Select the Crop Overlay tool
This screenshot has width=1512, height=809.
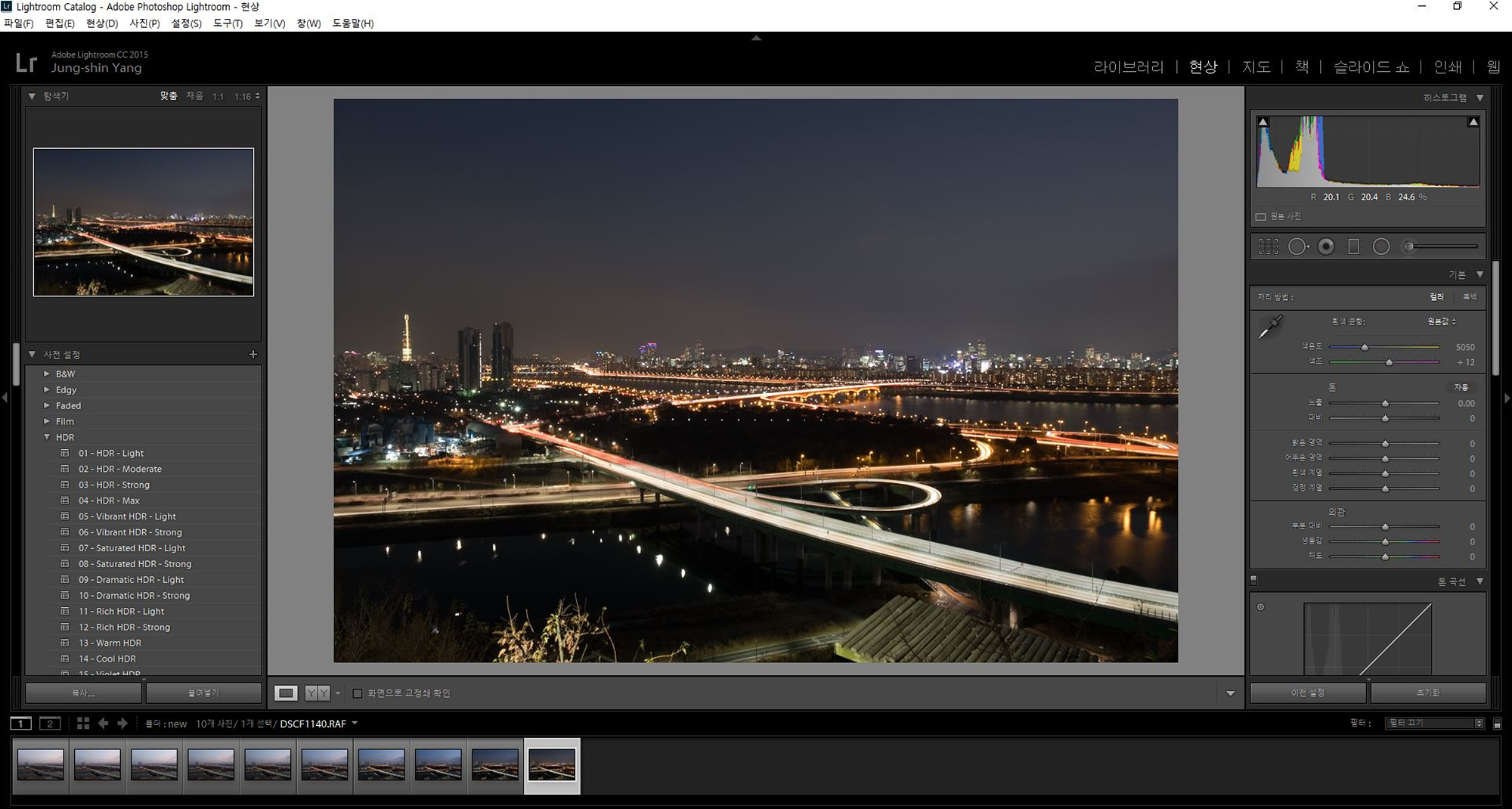point(1268,246)
